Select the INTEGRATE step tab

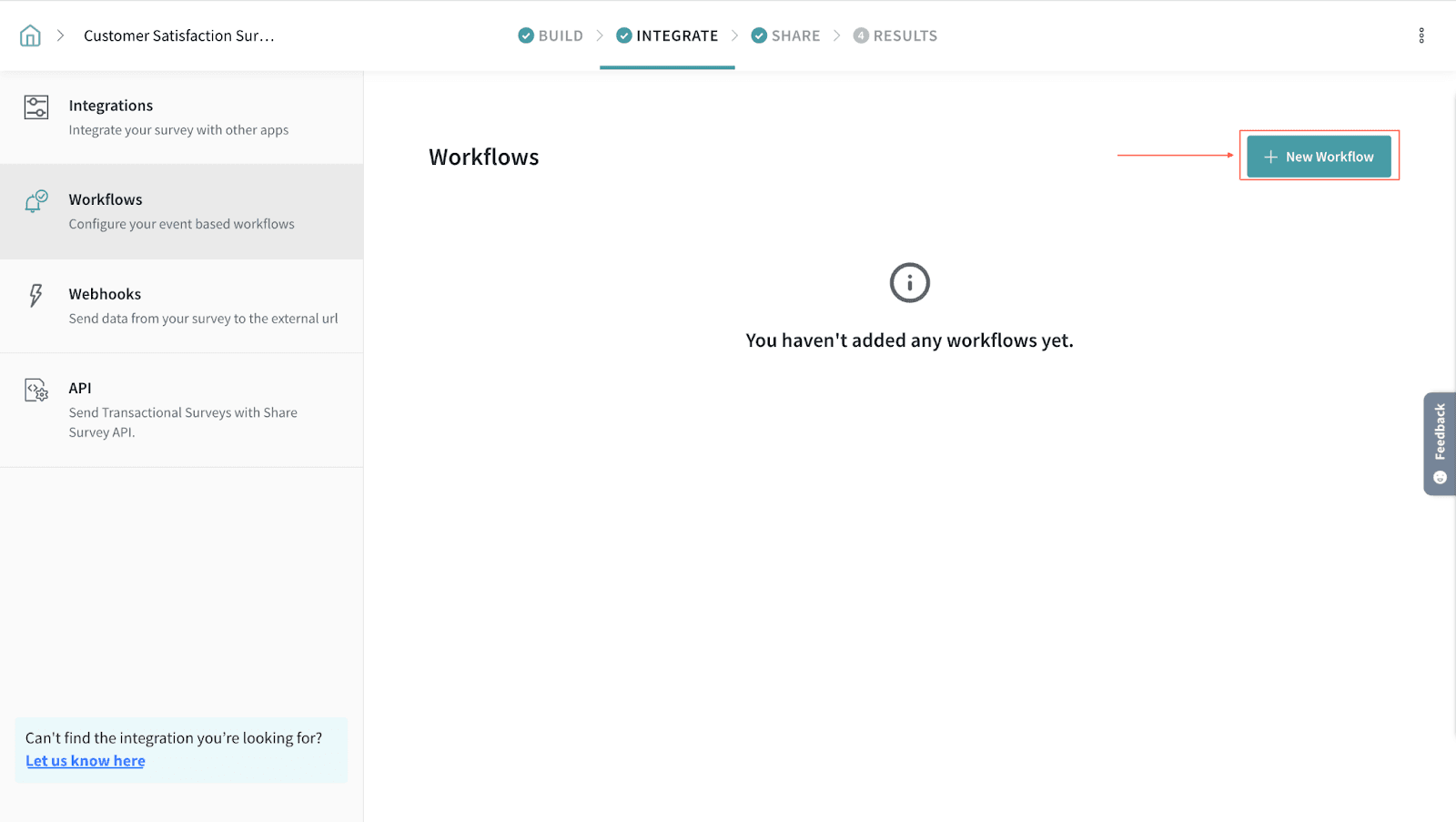pyautogui.click(x=667, y=36)
